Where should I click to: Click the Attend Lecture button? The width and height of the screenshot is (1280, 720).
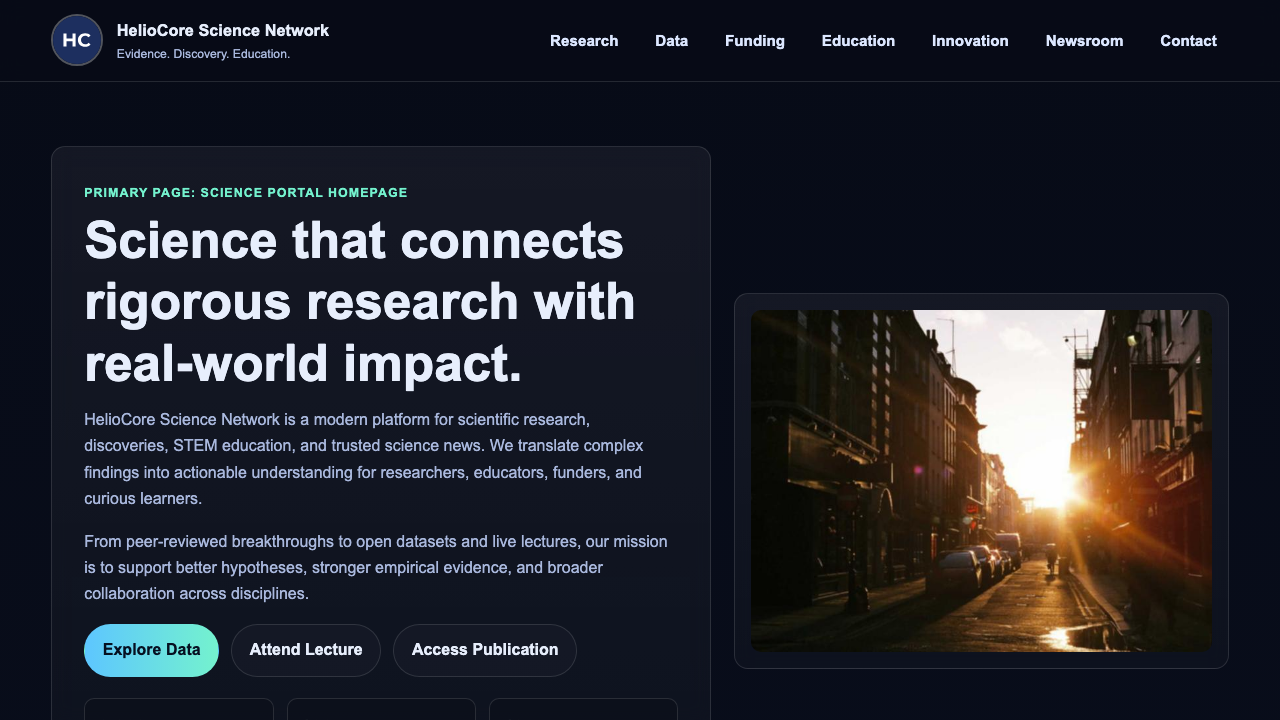point(305,650)
